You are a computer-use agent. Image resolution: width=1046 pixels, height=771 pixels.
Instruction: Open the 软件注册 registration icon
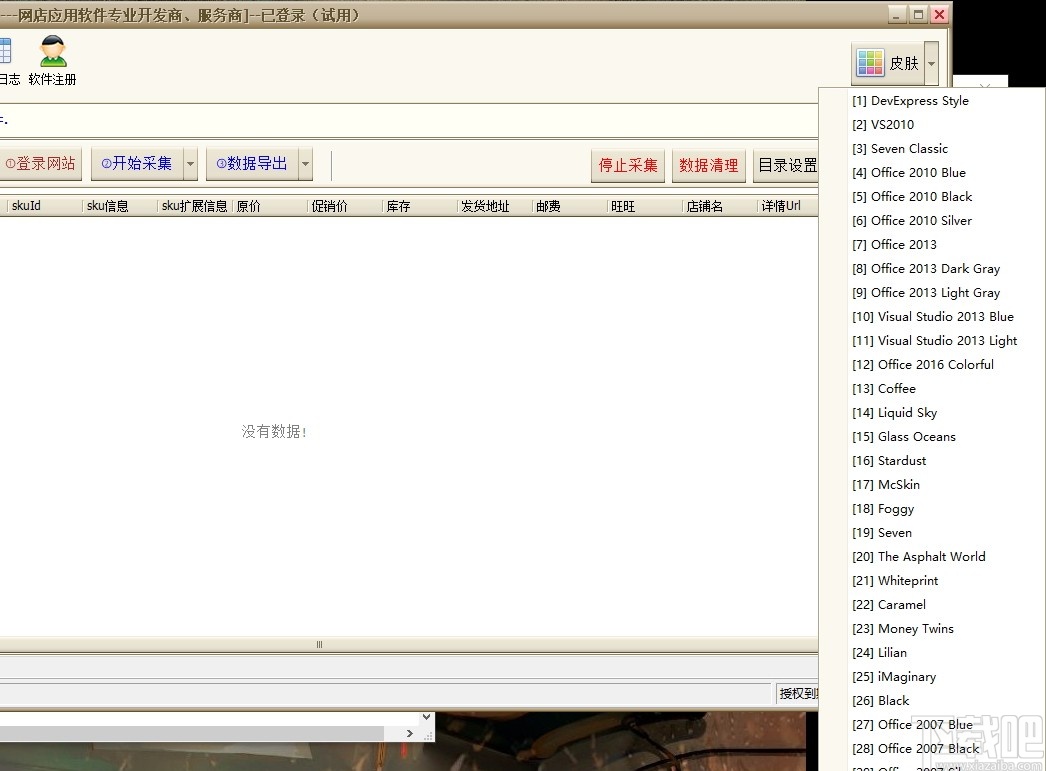(x=52, y=61)
